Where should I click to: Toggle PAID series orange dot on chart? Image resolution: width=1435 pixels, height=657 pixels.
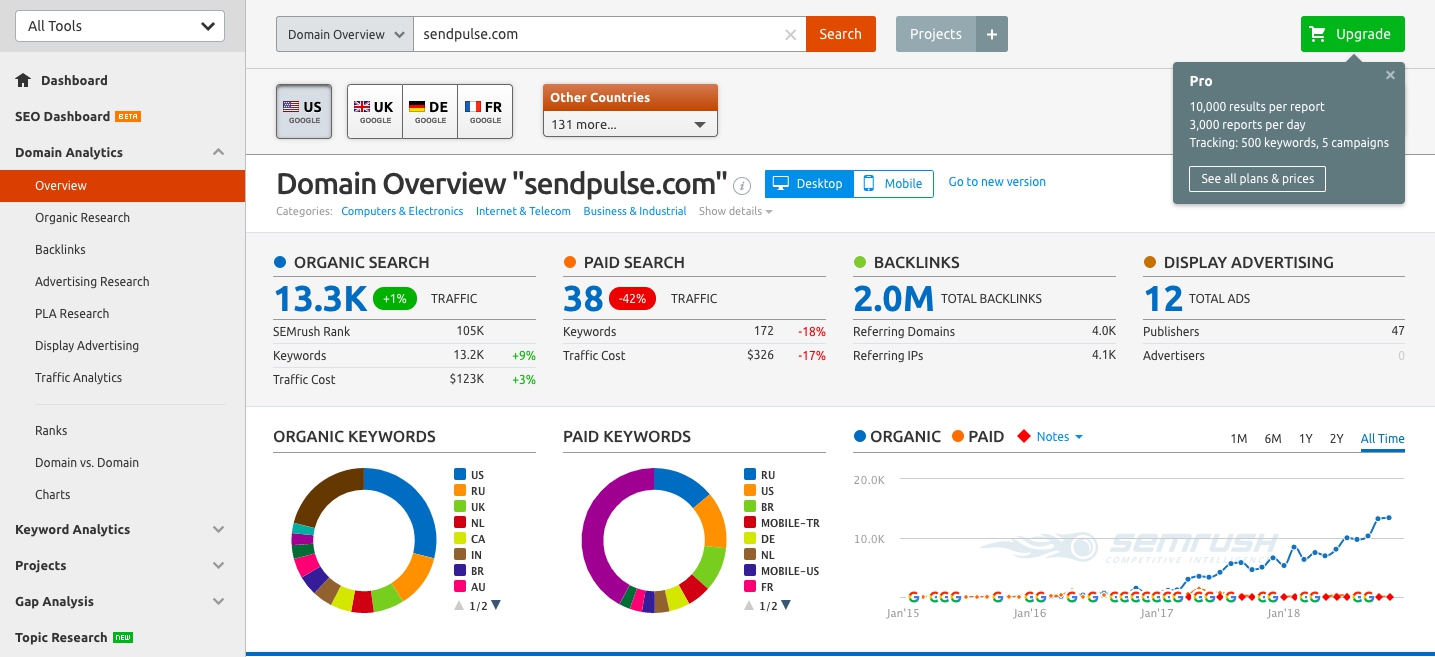click(958, 437)
